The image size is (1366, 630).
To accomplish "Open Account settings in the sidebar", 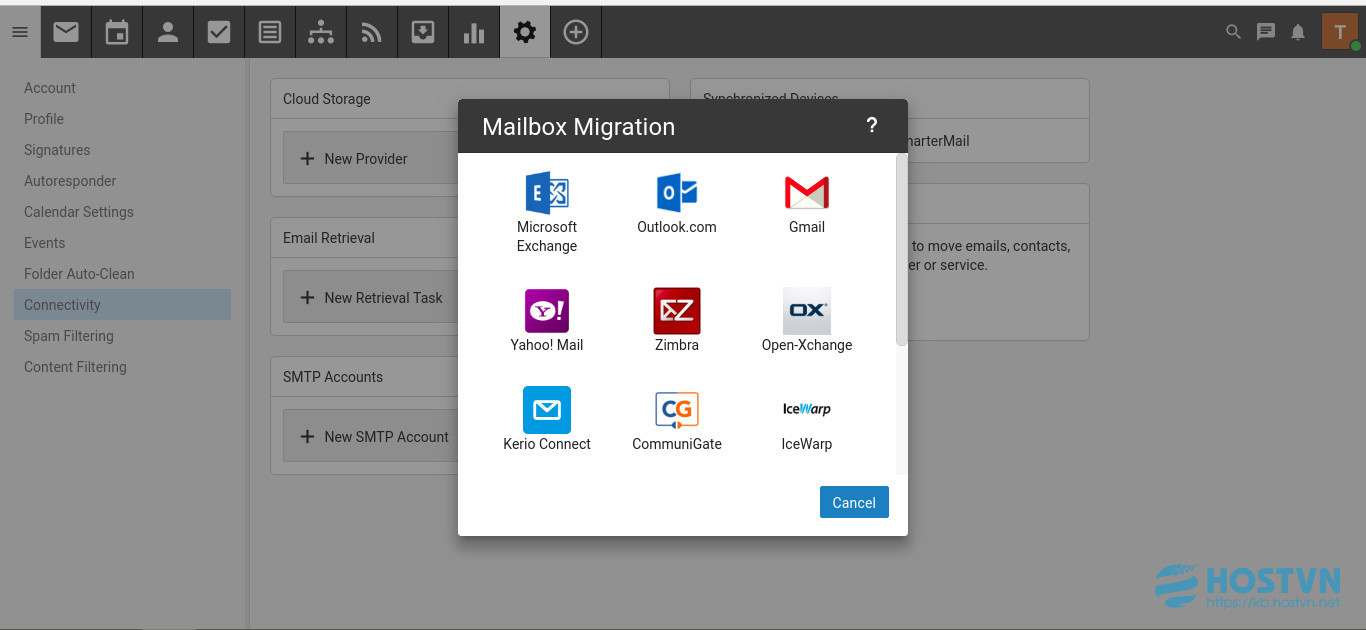I will point(50,88).
